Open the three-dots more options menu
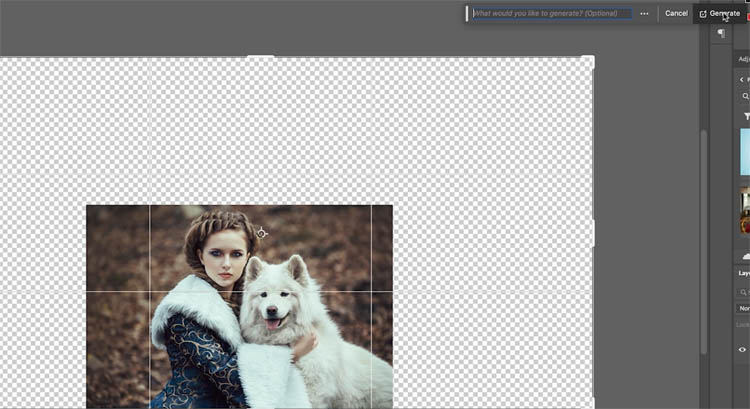The image size is (750, 409). coord(644,13)
